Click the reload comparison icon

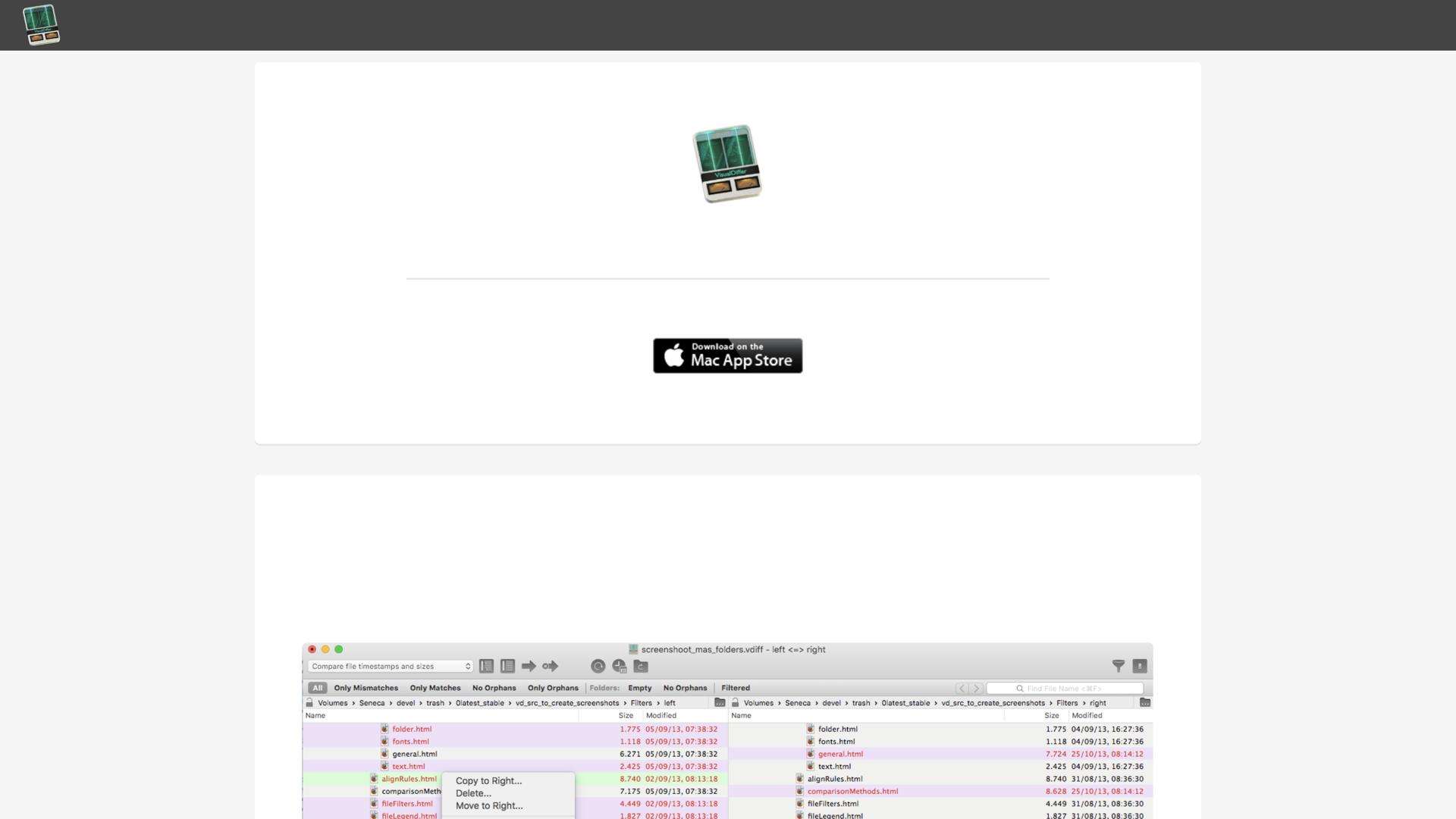pos(598,667)
